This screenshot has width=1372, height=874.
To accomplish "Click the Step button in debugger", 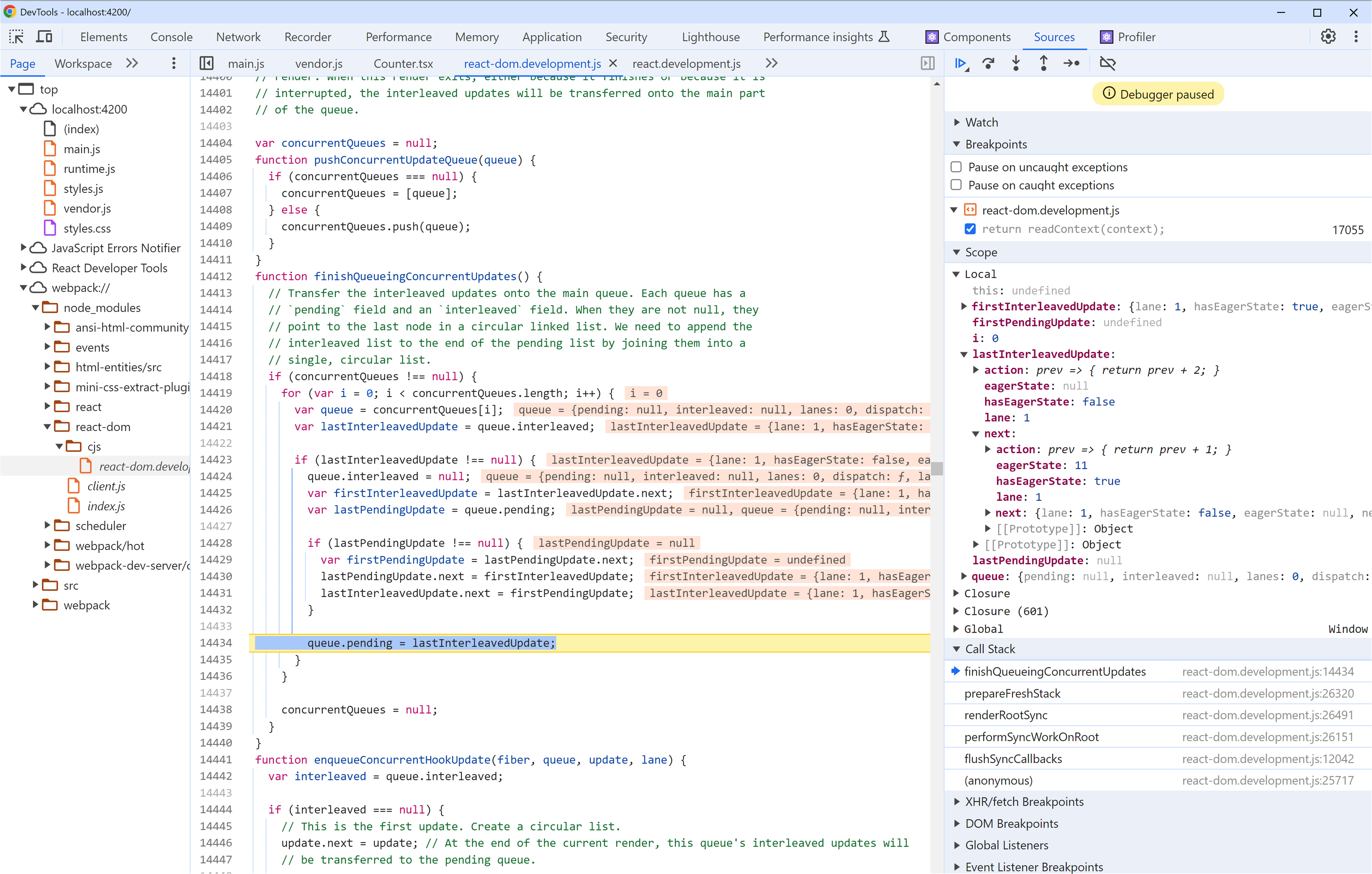I will [1072, 63].
